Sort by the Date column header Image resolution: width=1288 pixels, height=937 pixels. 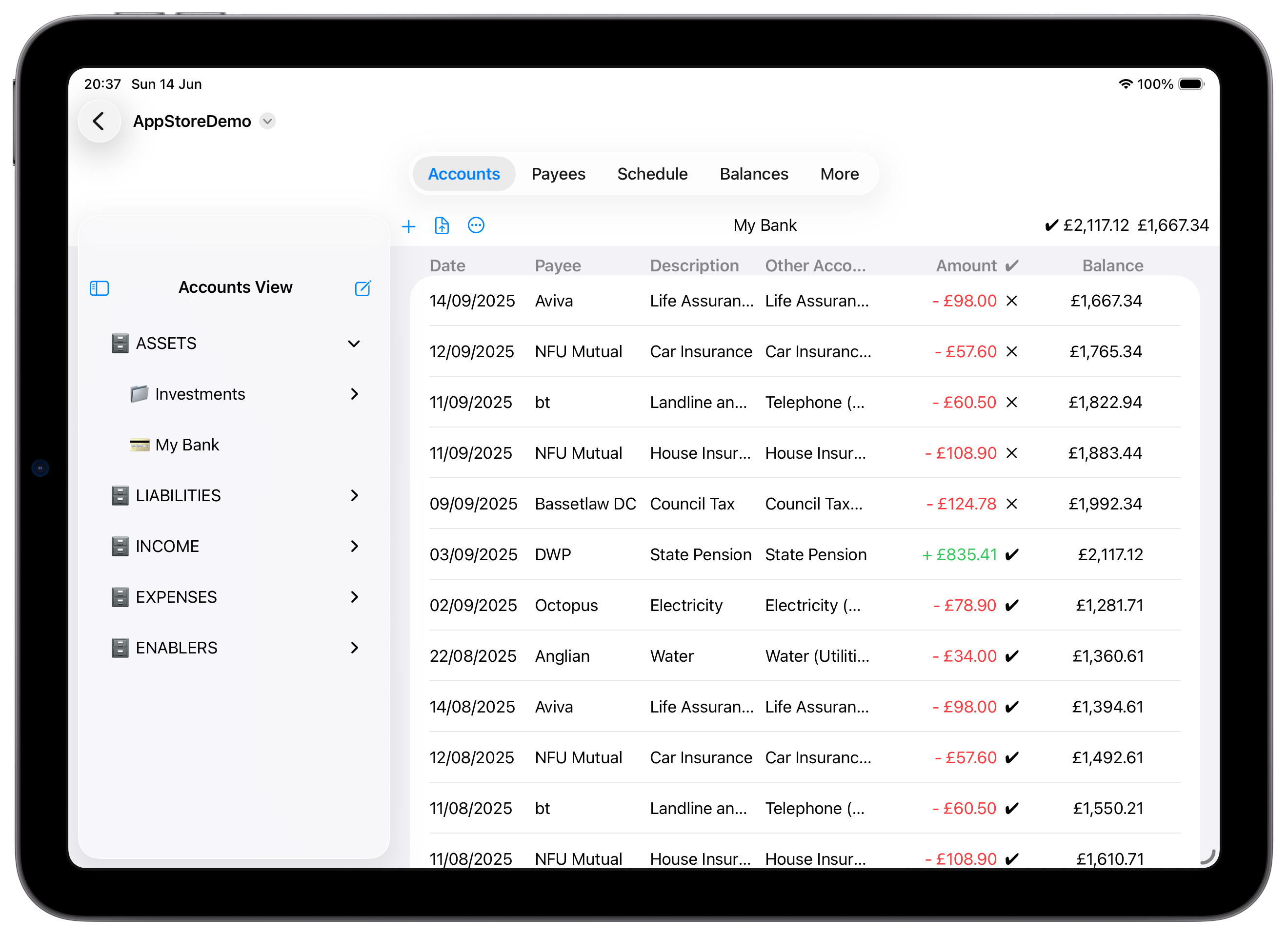coord(447,265)
